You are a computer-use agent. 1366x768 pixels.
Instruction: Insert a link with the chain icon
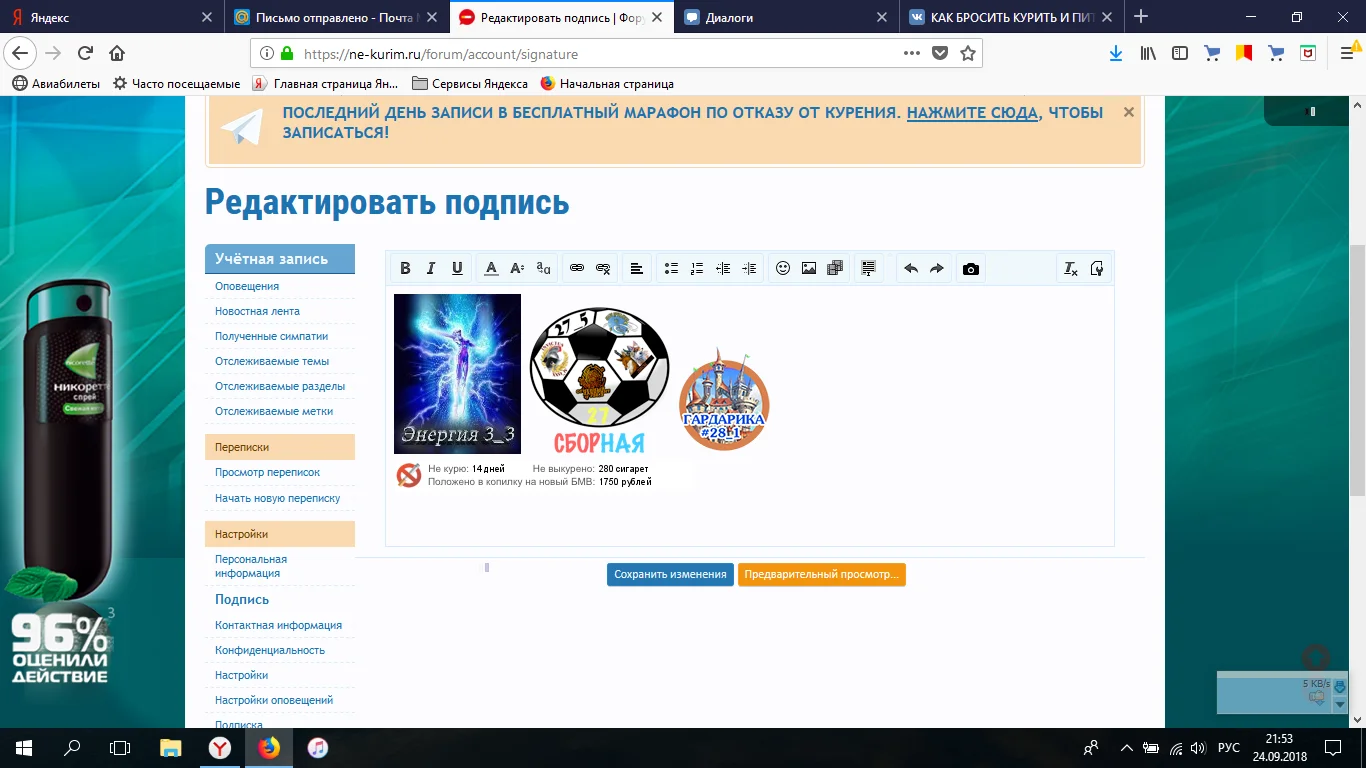click(x=577, y=268)
